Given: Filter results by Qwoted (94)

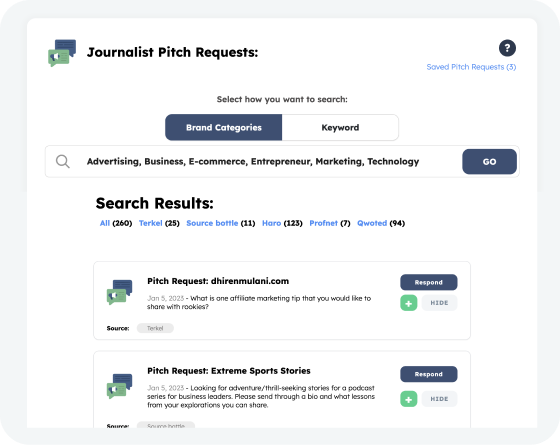Looking at the screenshot, I should 381,223.
